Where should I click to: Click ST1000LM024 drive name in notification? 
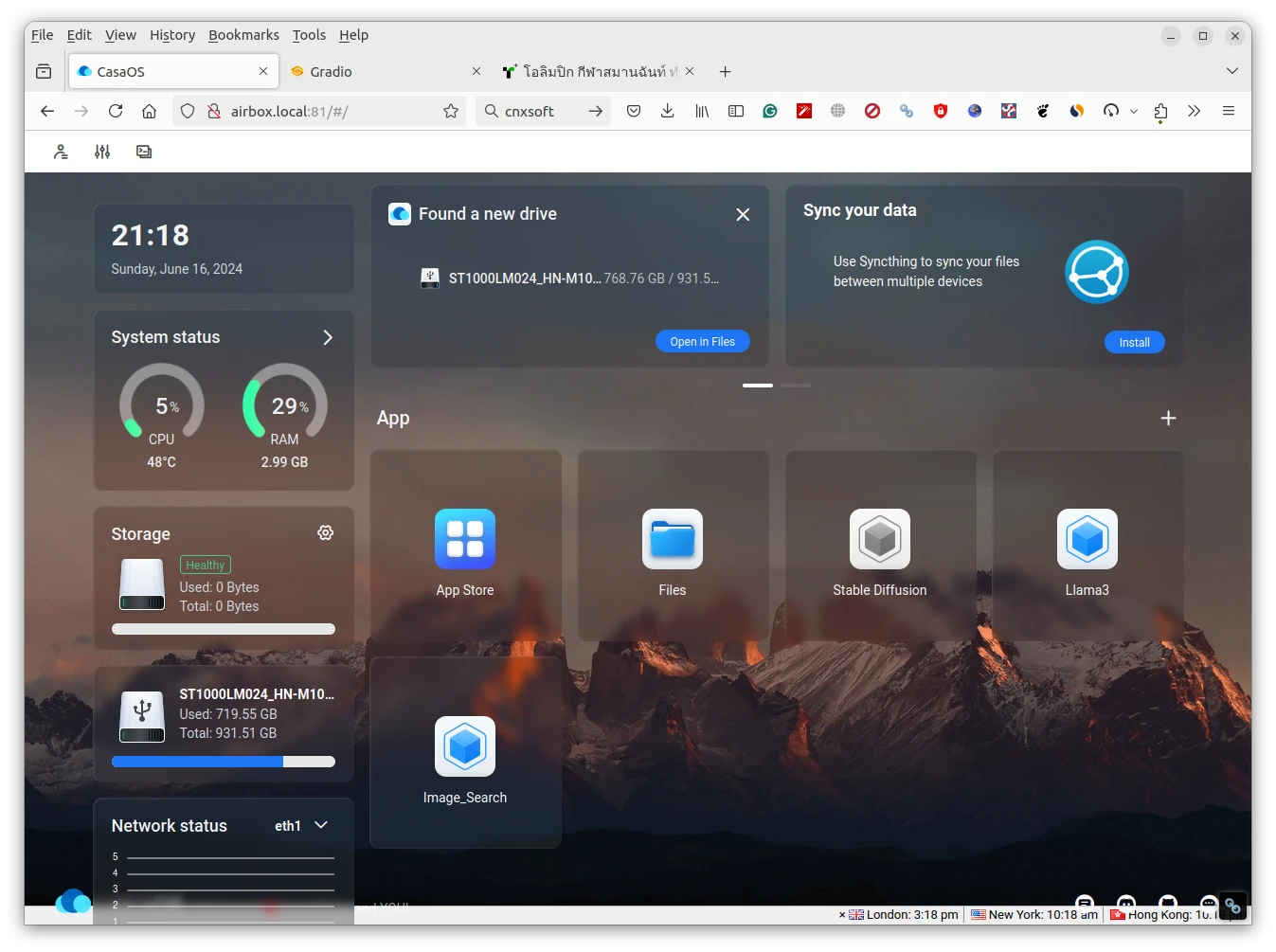pos(524,278)
